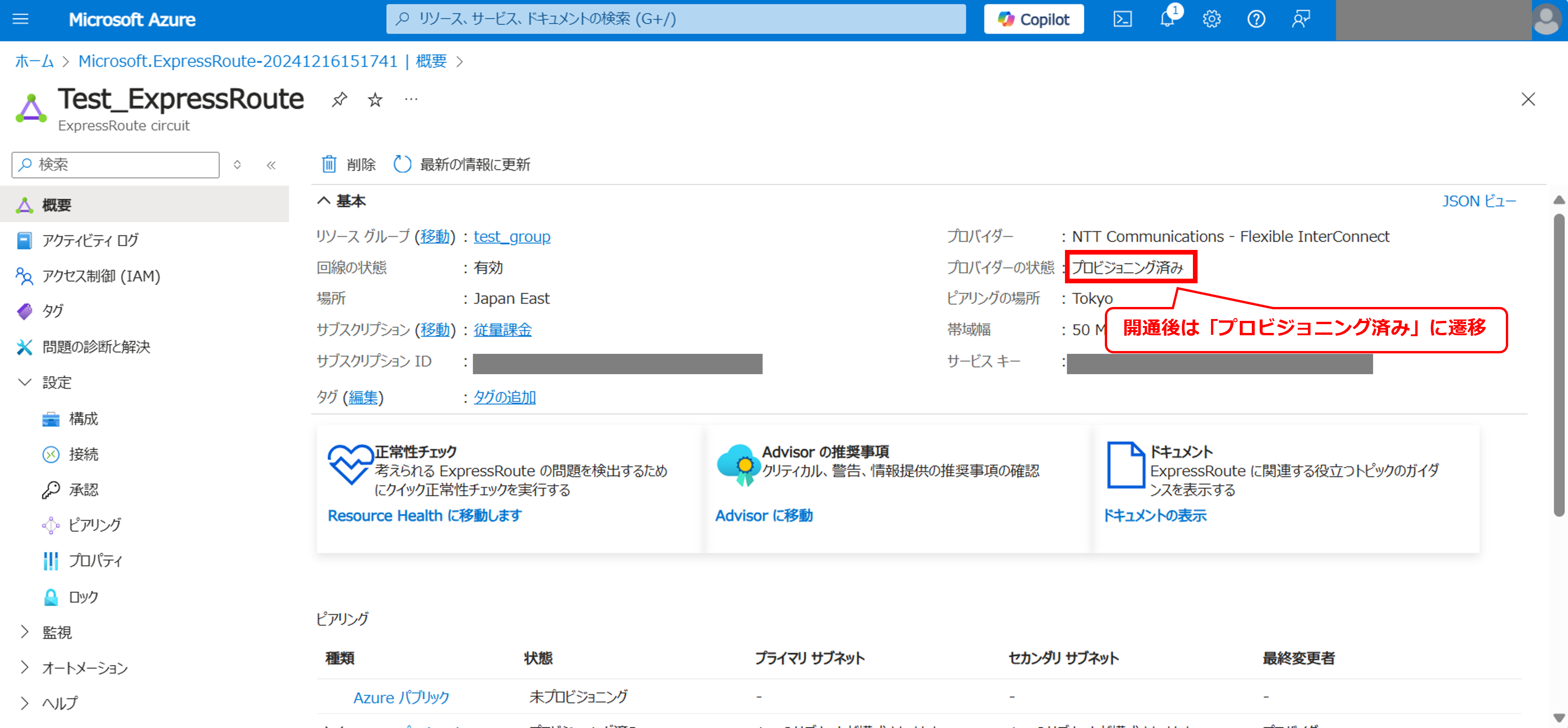Click Advisor に移動 link
1568x728 pixels.
tap(763, 516)
